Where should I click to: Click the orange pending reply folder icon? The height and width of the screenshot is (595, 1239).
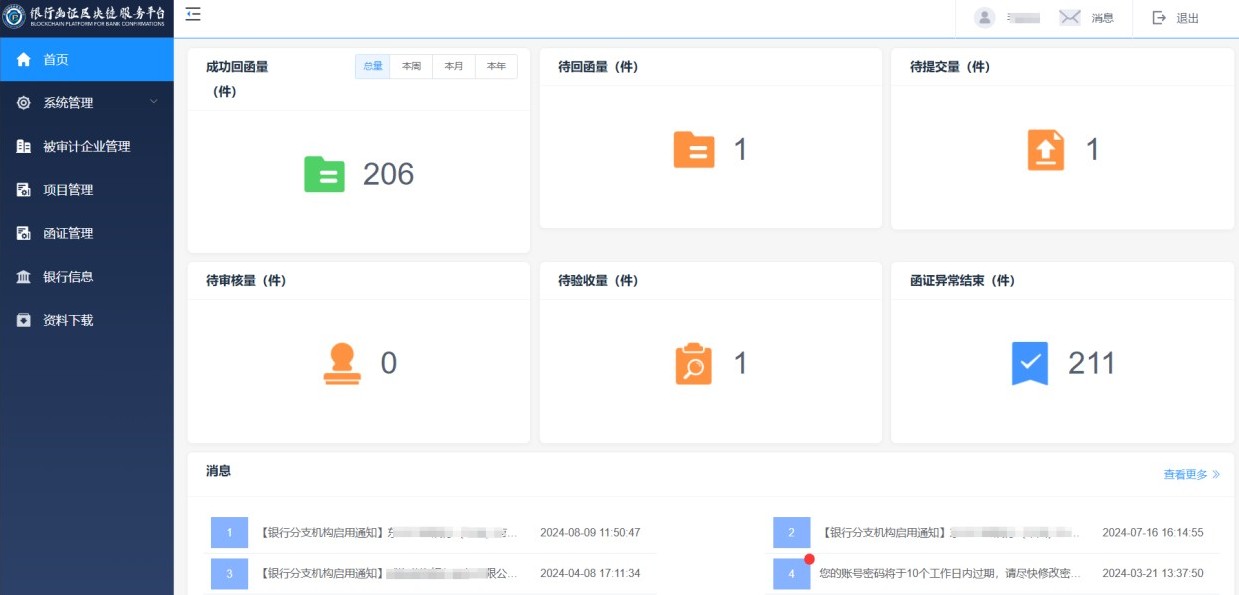point(694,150)
